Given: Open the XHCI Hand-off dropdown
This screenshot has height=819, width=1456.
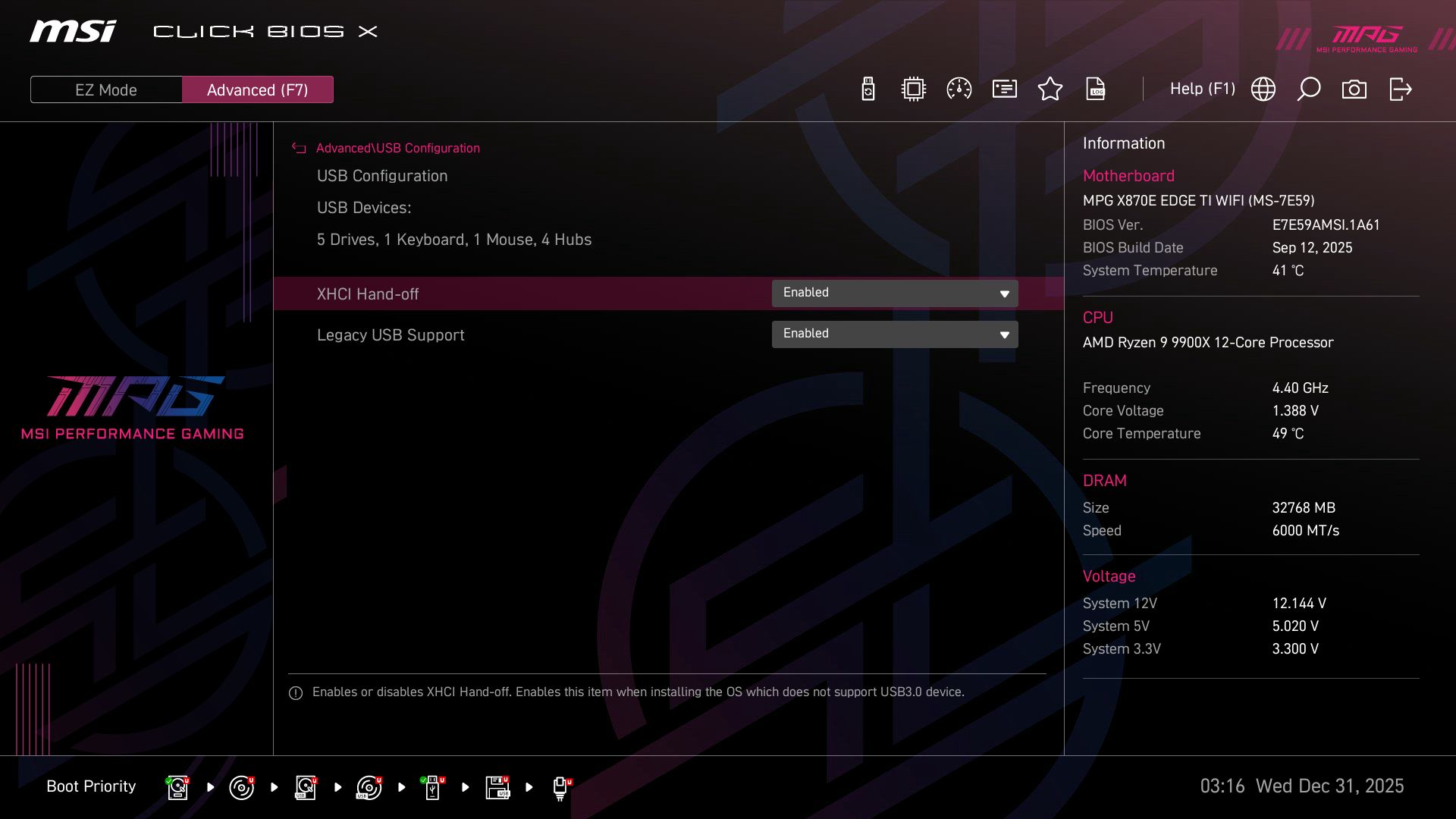Looking at the screenshot, I should [x=1003, y=293].
